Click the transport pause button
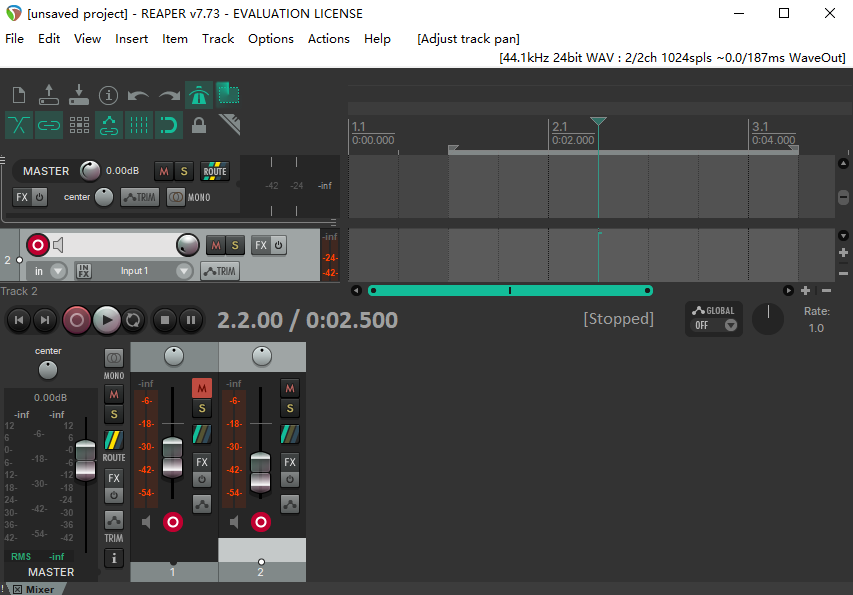This screenshot has width=853, height=595. (x=191, y=320)
